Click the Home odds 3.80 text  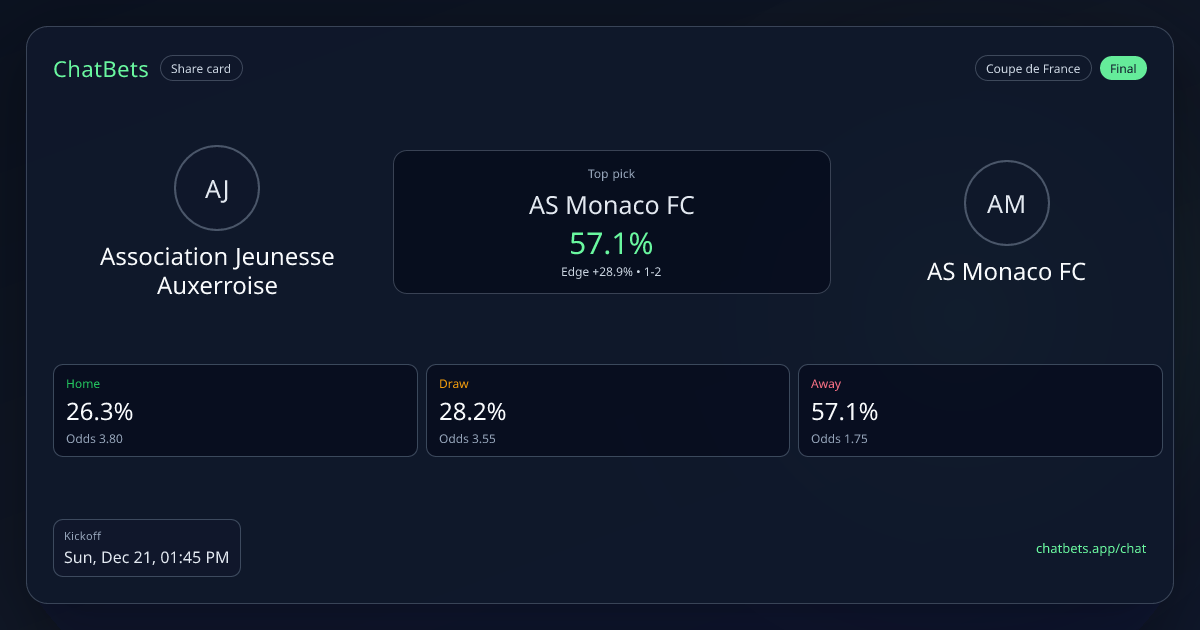(x=94, y=439)
